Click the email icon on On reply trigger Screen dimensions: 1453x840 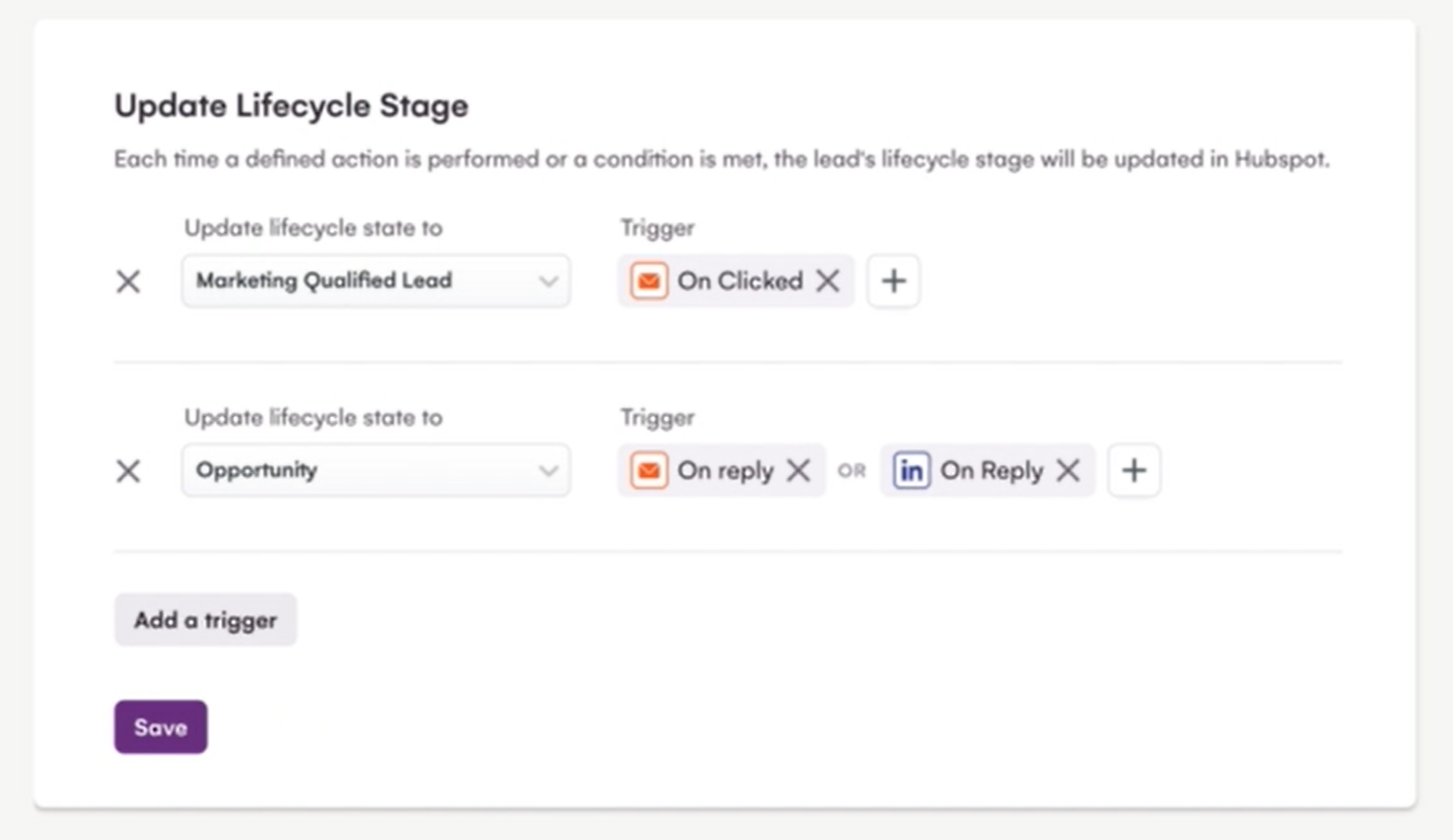click(x=649, y=470)
